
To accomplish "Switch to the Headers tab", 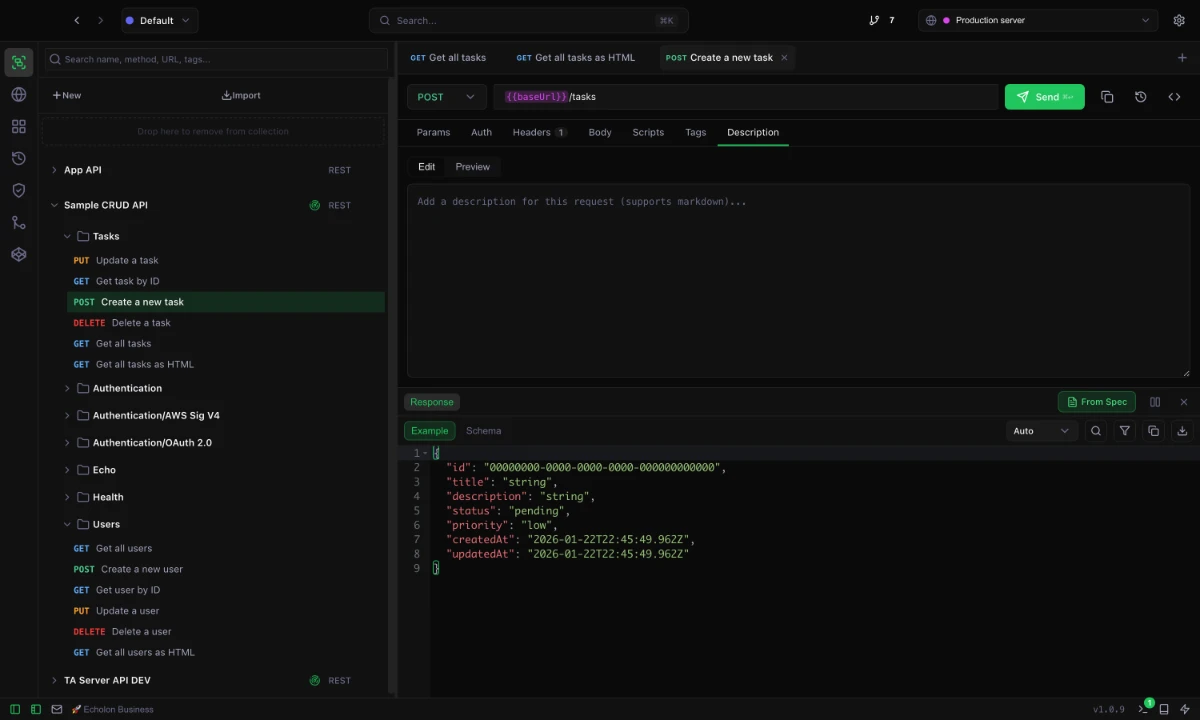I will (533, 132).
